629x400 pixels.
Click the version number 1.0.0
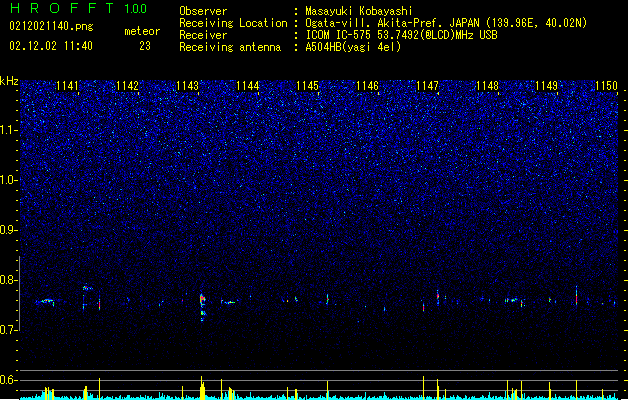pyautogui.click(x=135, y=9)
